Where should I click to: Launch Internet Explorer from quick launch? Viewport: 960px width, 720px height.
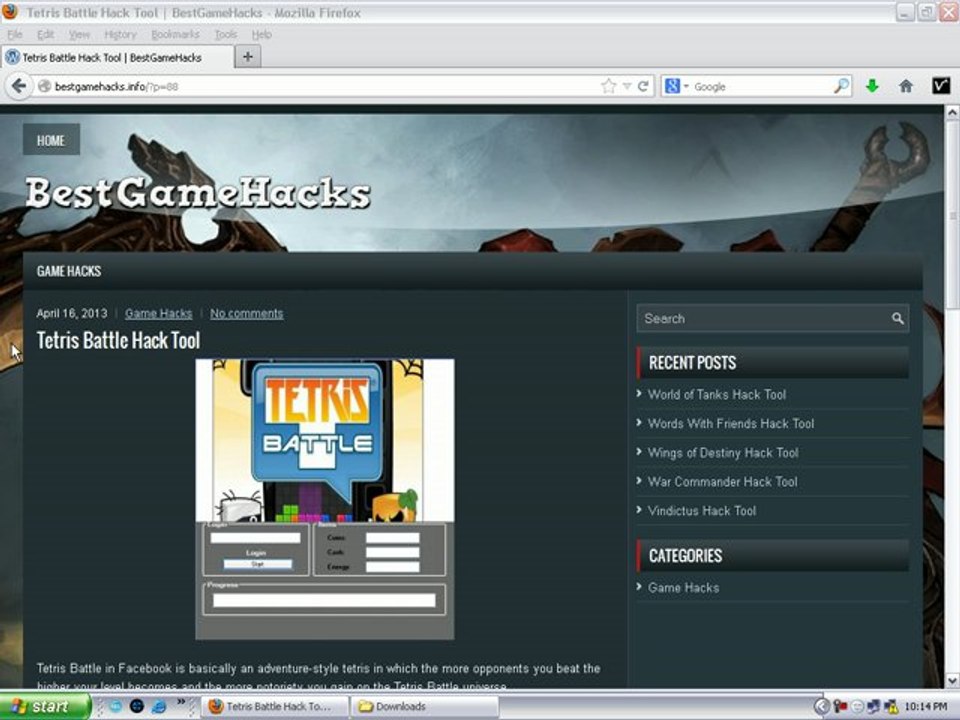point(159,707)
